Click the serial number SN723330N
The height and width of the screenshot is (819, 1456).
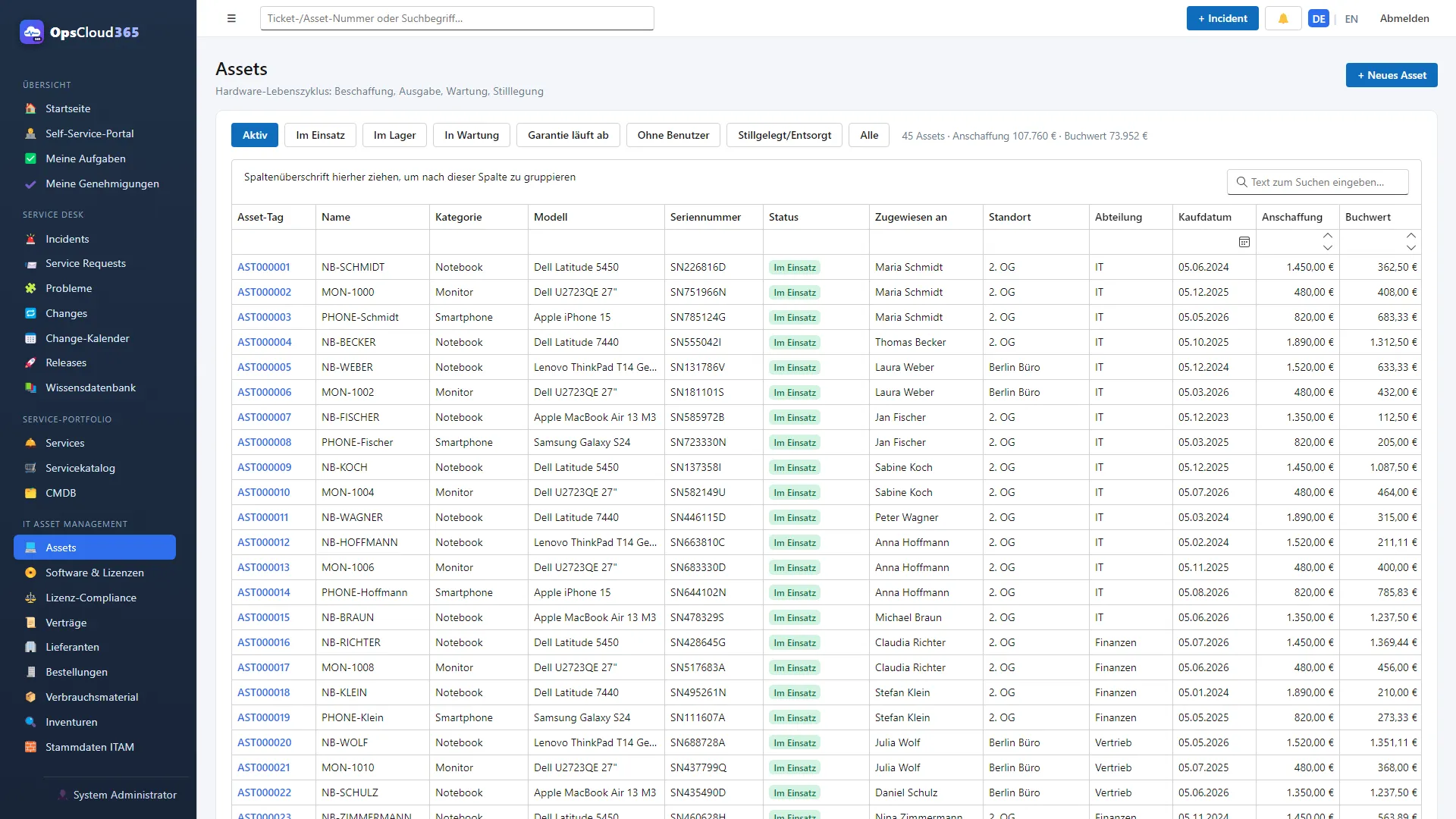698,442
